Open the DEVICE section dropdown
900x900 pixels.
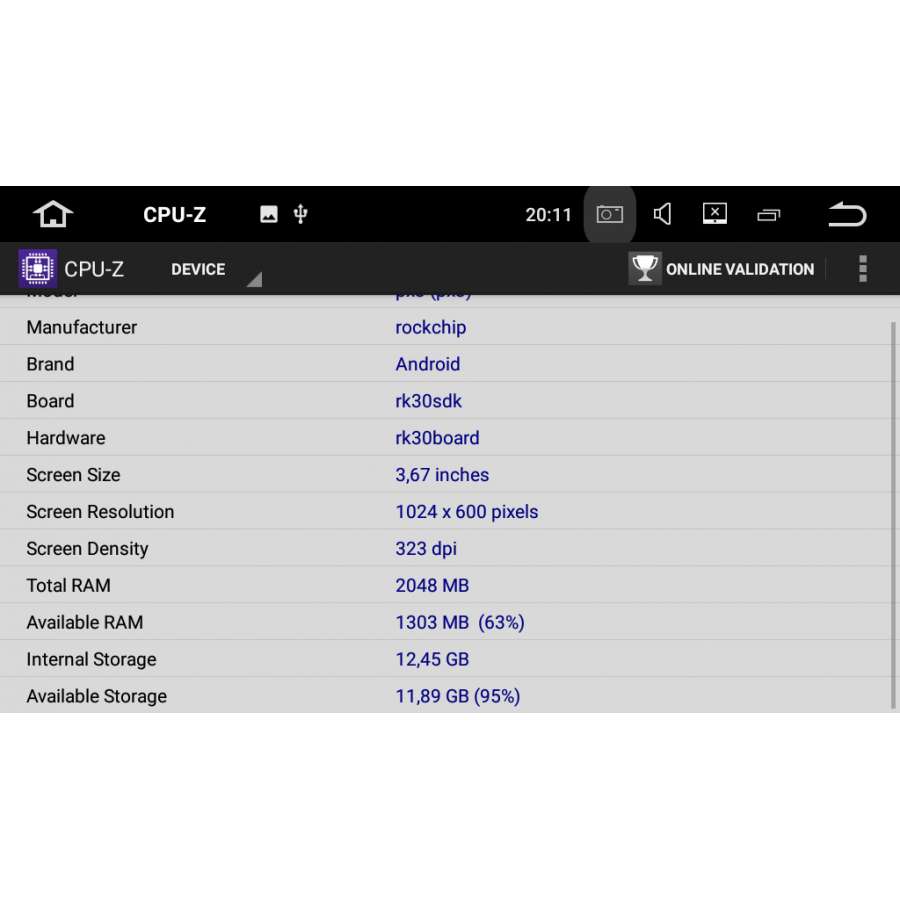(215, 269)
